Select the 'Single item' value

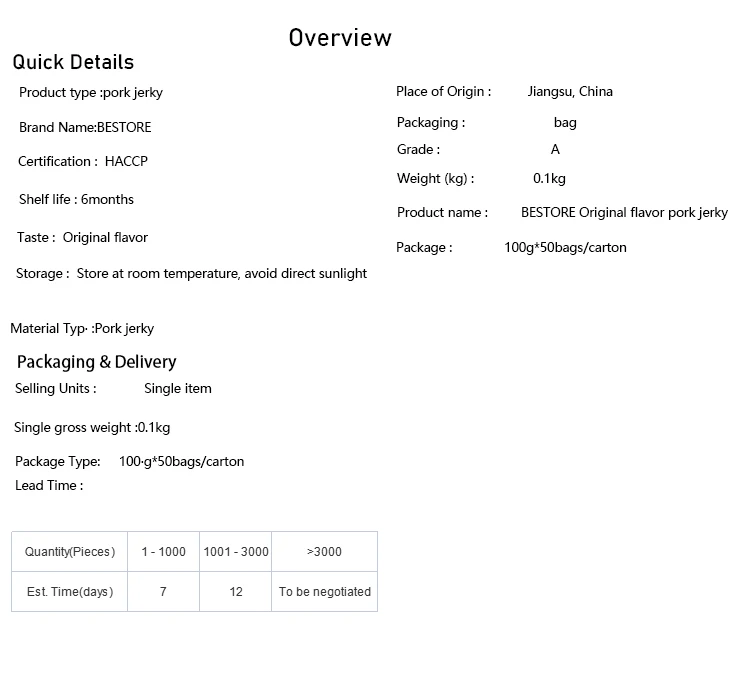click(x=178, y=389)
